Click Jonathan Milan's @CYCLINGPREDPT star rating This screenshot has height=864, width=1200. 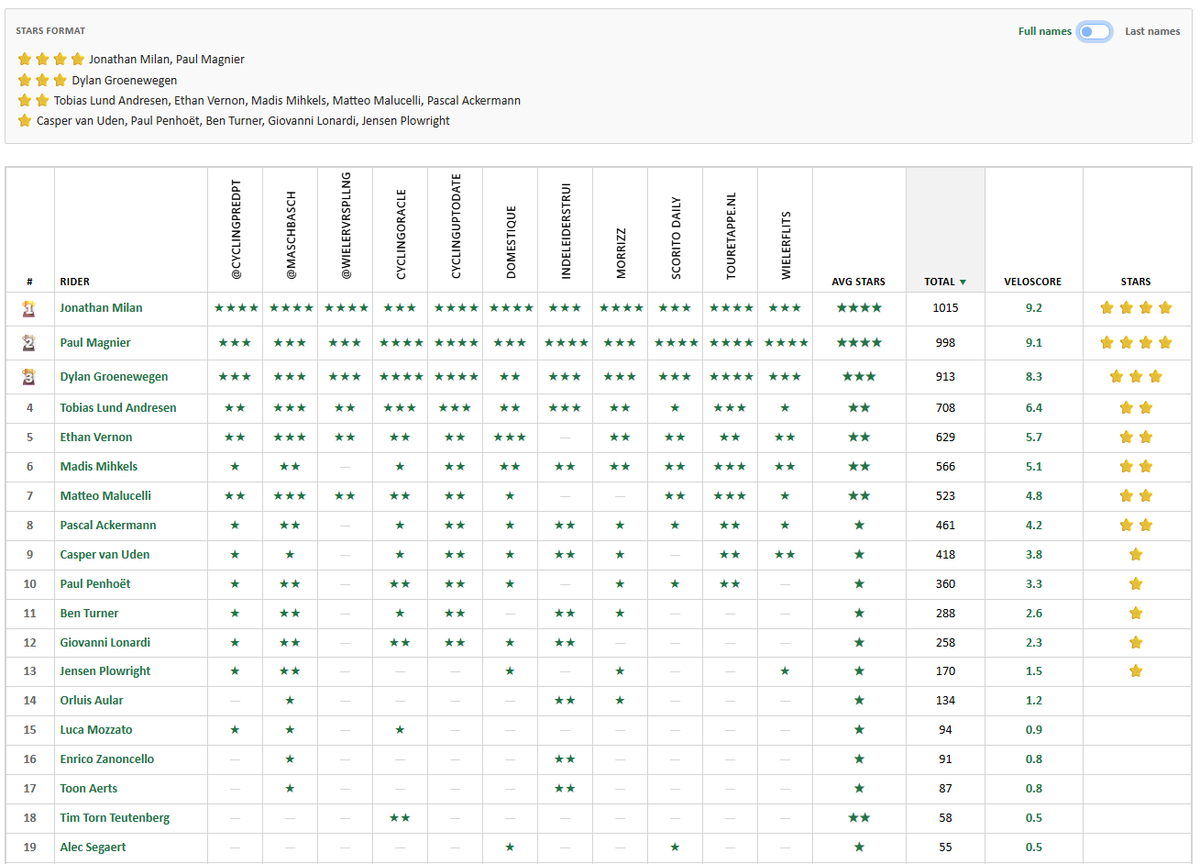tap(236, 308)
